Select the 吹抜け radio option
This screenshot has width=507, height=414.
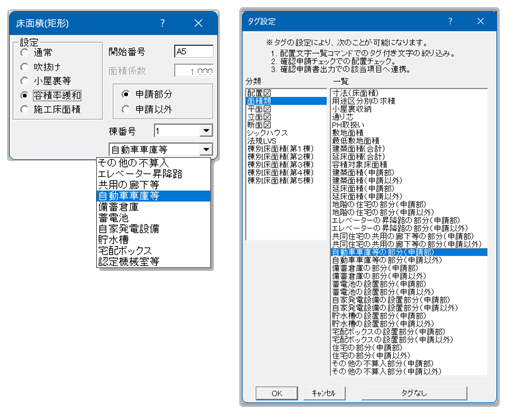point(24,67)
